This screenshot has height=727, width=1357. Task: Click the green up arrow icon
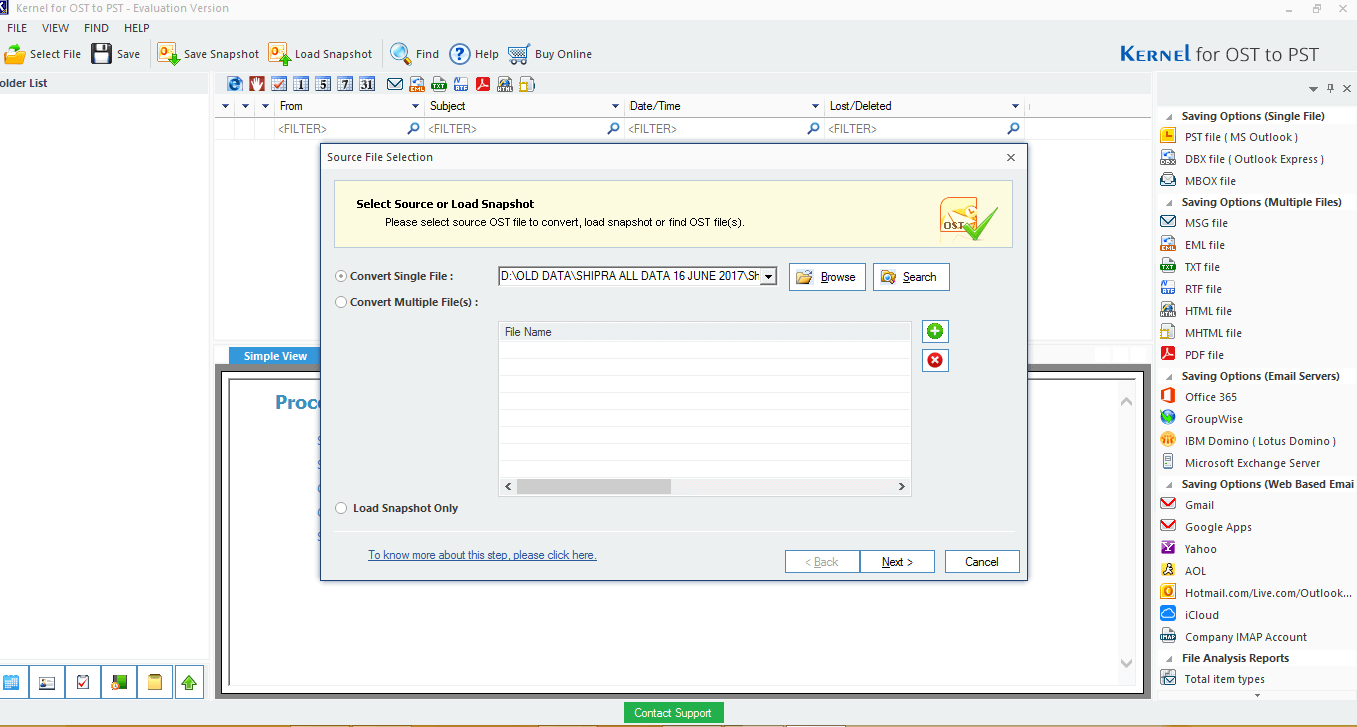click(189, 683)
